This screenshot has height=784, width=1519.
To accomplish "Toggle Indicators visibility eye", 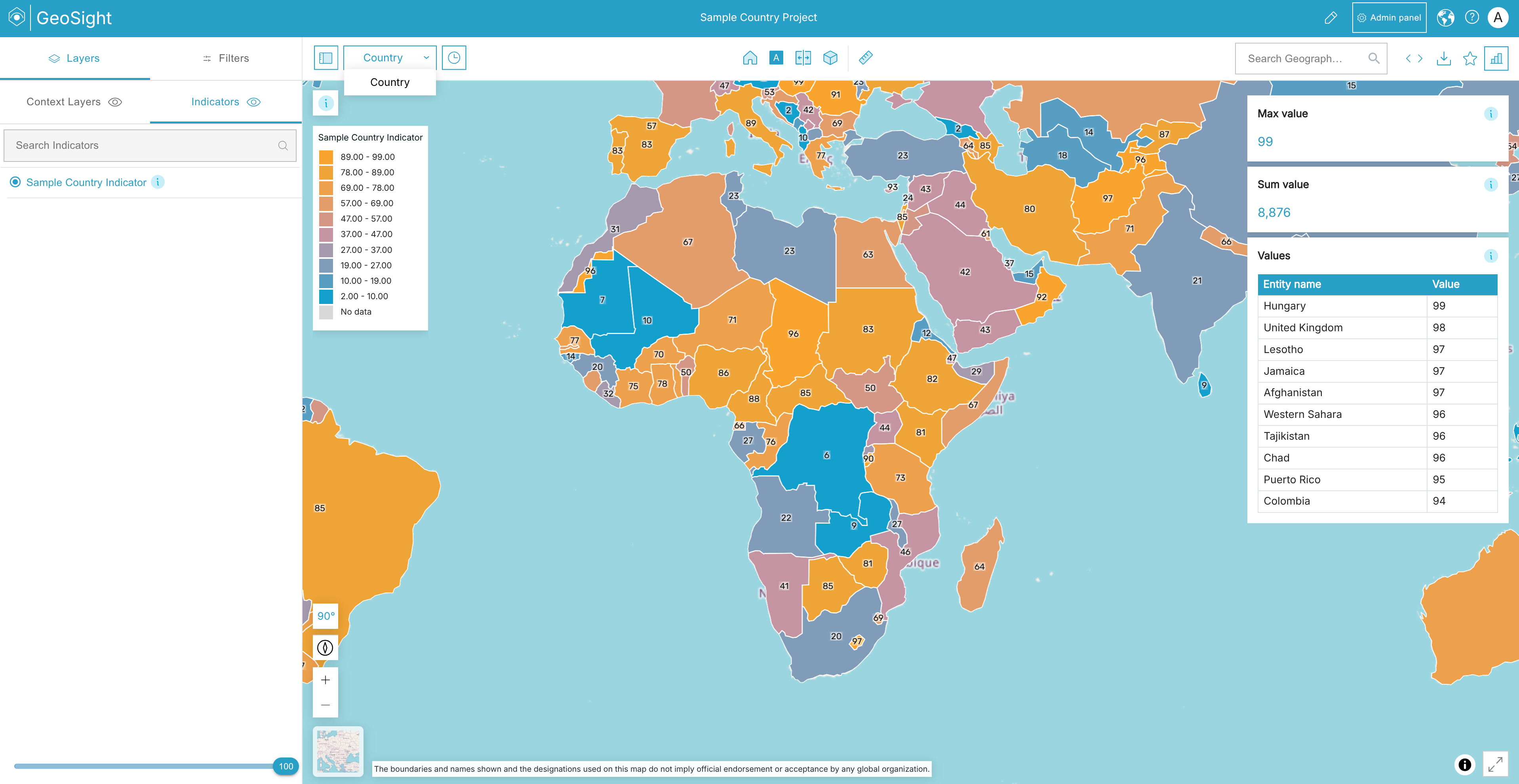I will 253,102.
